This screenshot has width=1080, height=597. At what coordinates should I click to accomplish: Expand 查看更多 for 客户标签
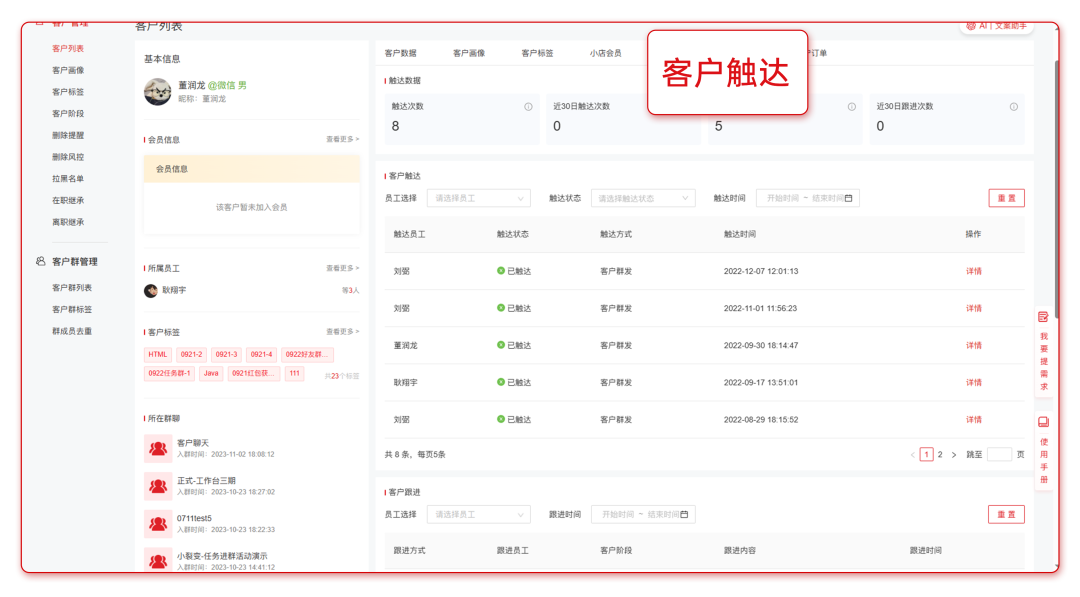[x=342, y=332]
